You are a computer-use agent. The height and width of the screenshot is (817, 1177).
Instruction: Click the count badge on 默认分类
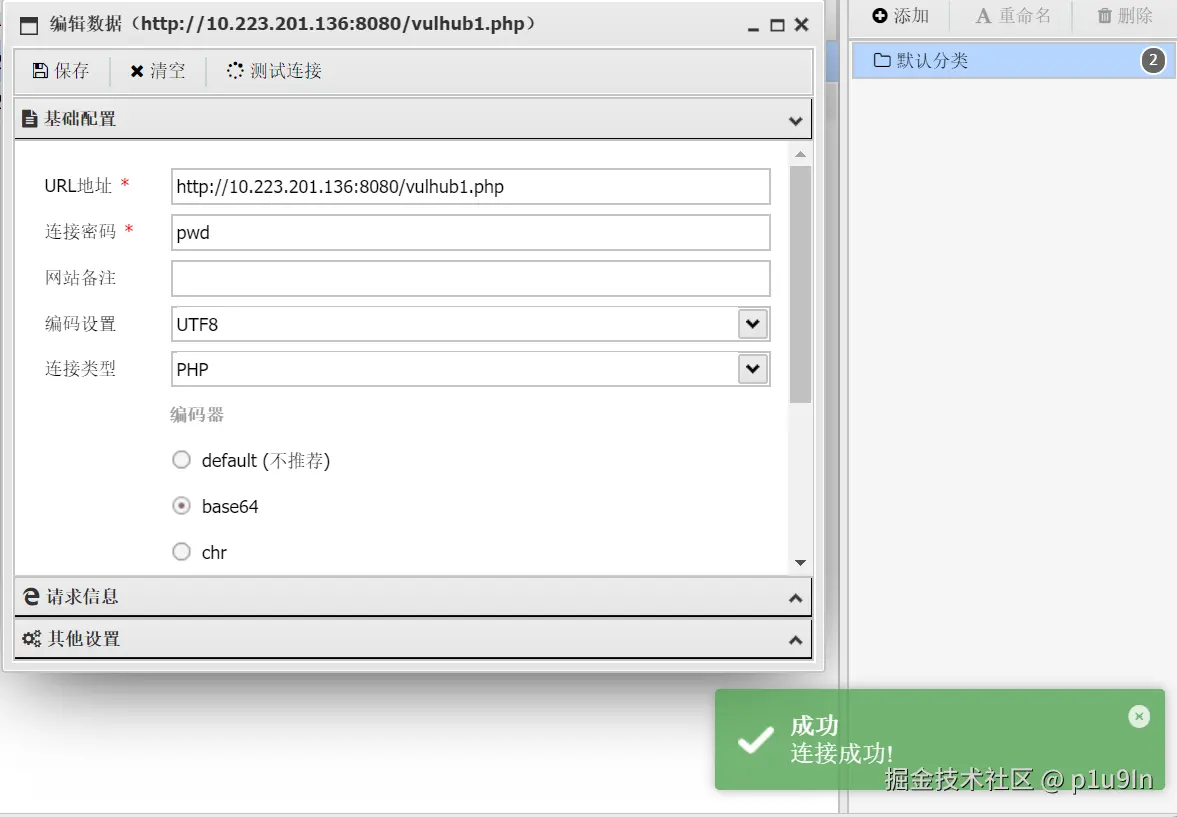pyautogui.click(x=1154, y=60)
